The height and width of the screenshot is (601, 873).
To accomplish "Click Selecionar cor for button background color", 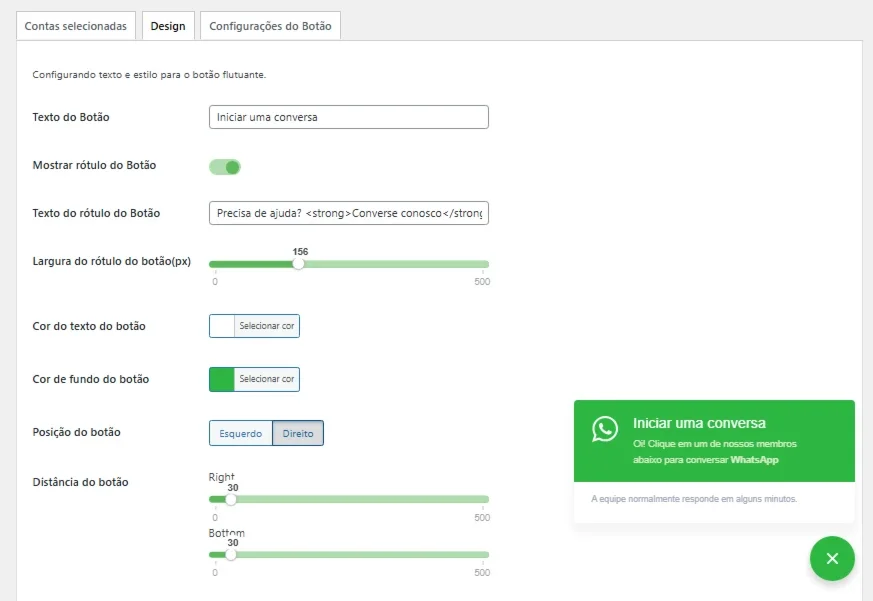I will pyautogui.click(x=267, y=379).
